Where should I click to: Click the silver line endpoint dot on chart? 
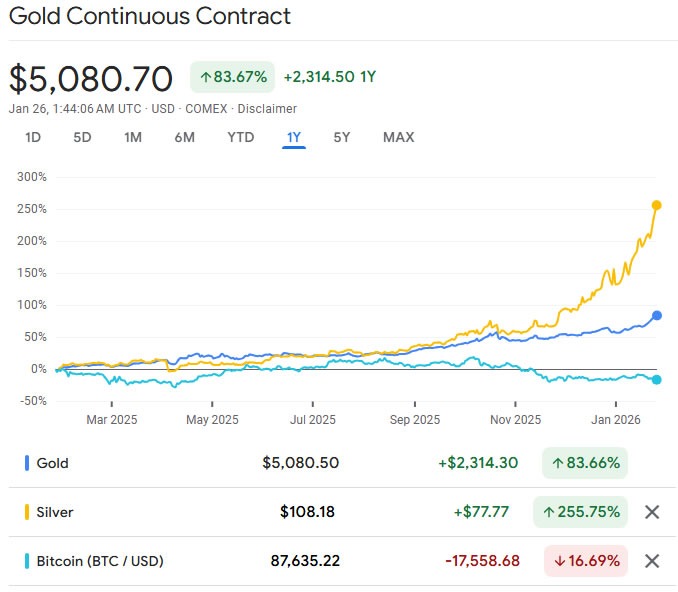[657, 205]
